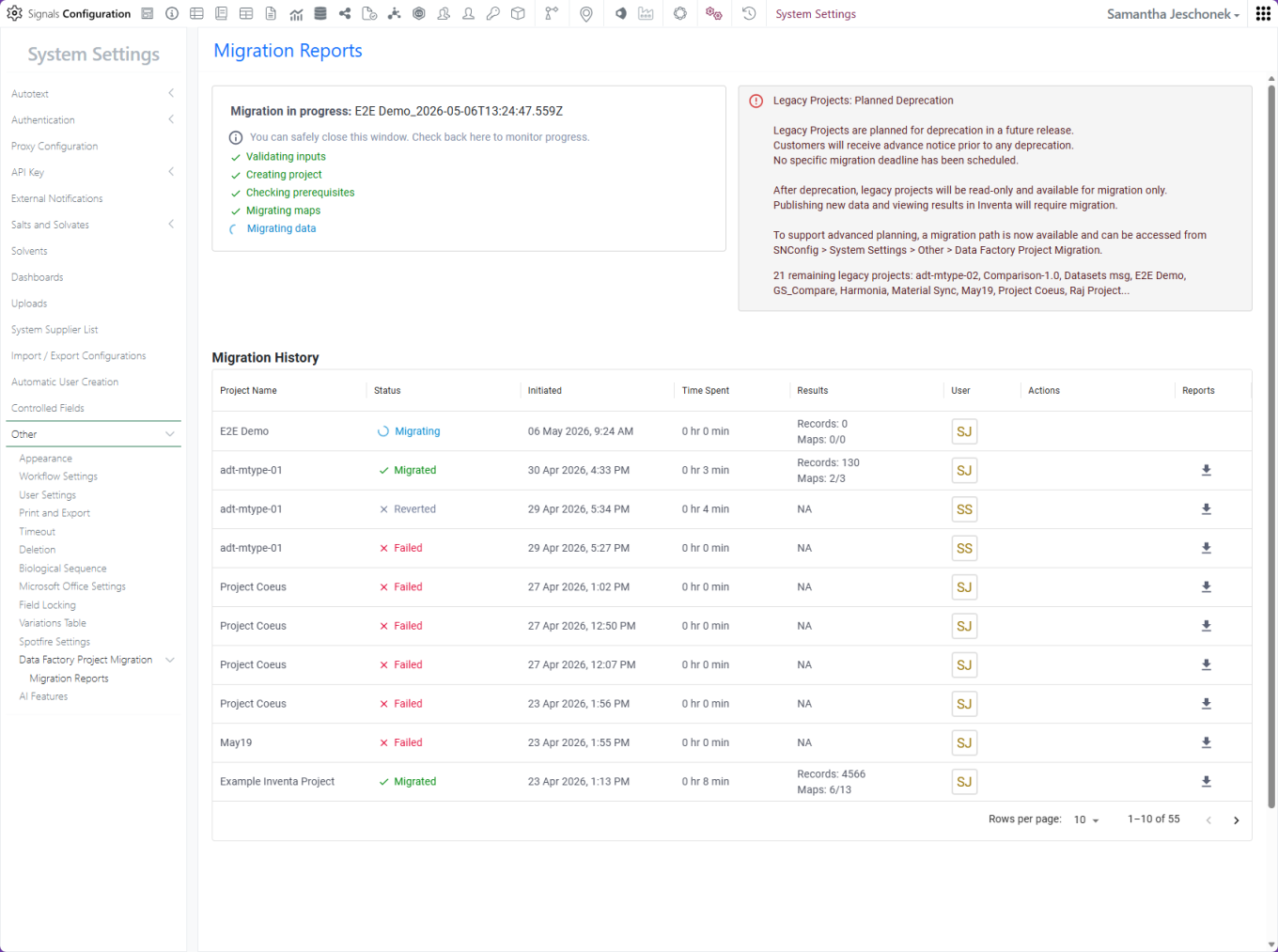The height and width of the screenshot is (952, 1278).
Task: Open Proxy Configuration settings
Action: coord(55,147)
